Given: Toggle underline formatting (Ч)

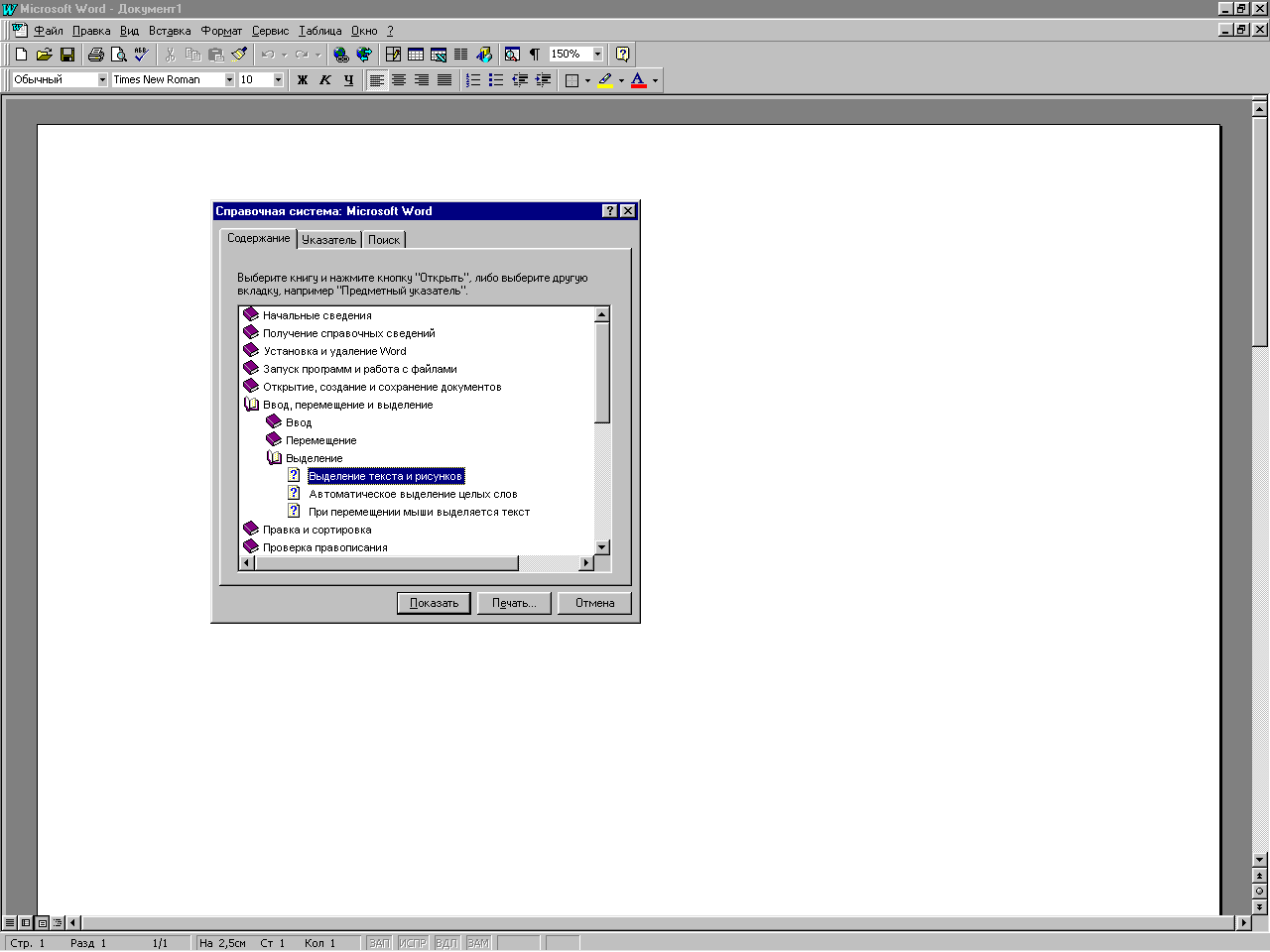Looking at the screenshot, I should [348, 80].
